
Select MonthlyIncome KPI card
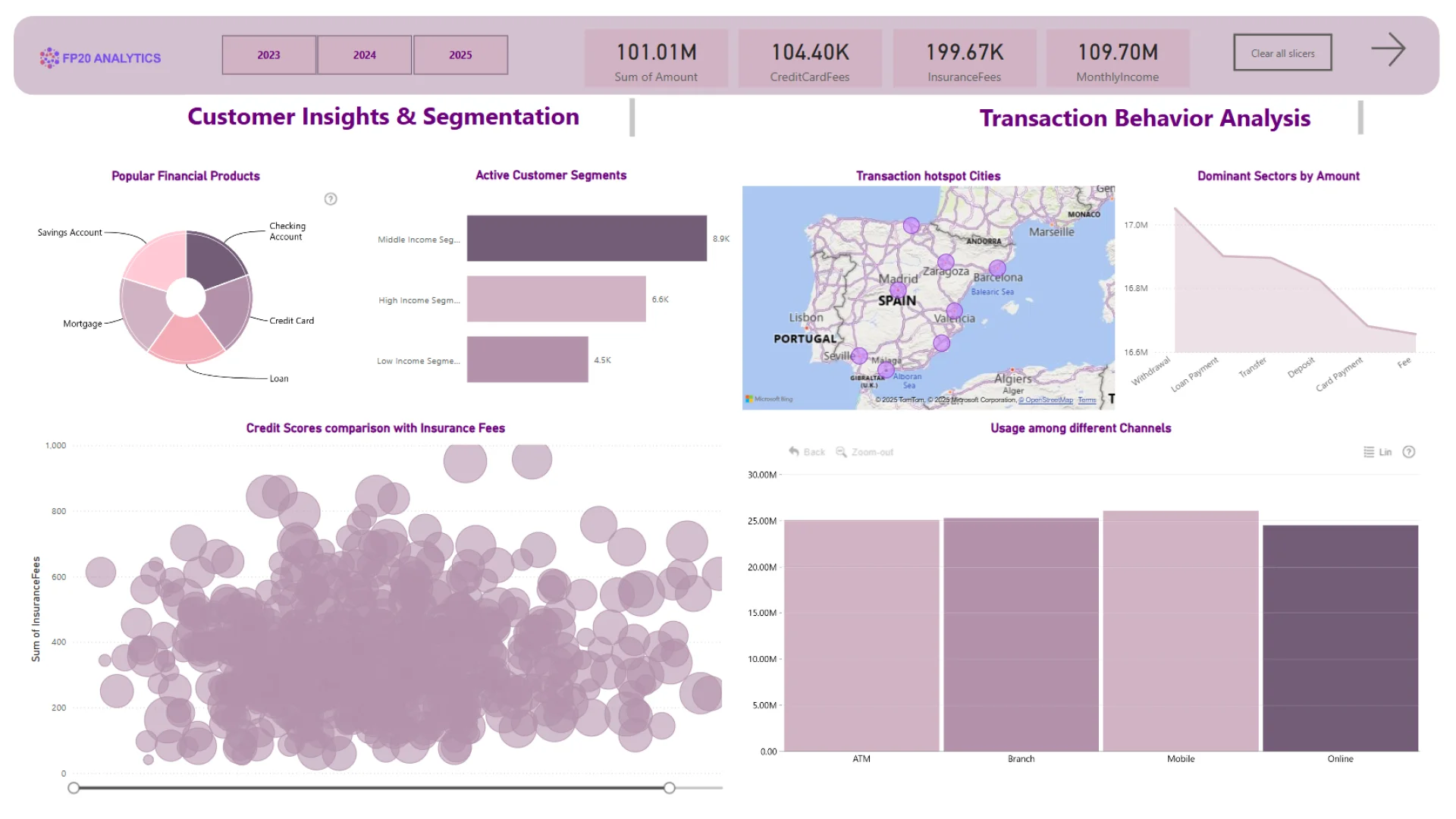click(1118, 58)
